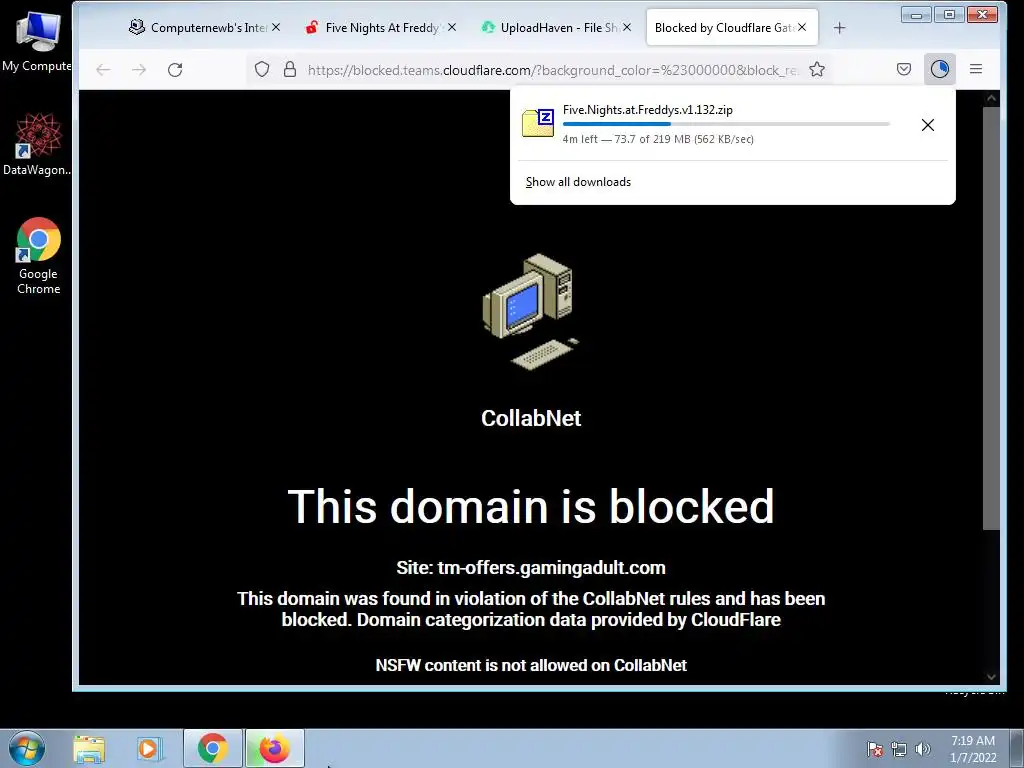
Task: Maximize the Firefox window
Action: click(949, 14)
